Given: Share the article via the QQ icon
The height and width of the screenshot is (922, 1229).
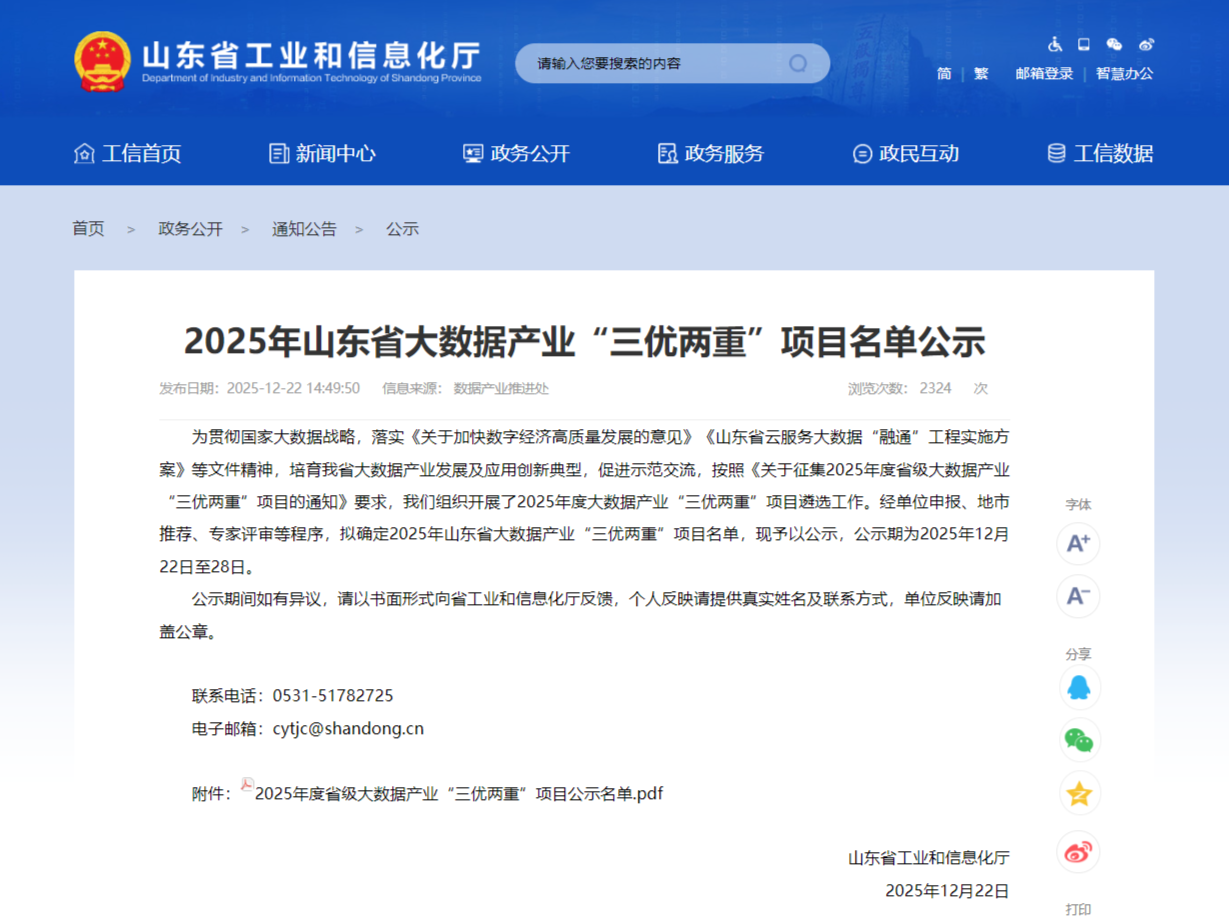Looking at the screenshot, I should pyautogui.click(x=1078, y=687).
